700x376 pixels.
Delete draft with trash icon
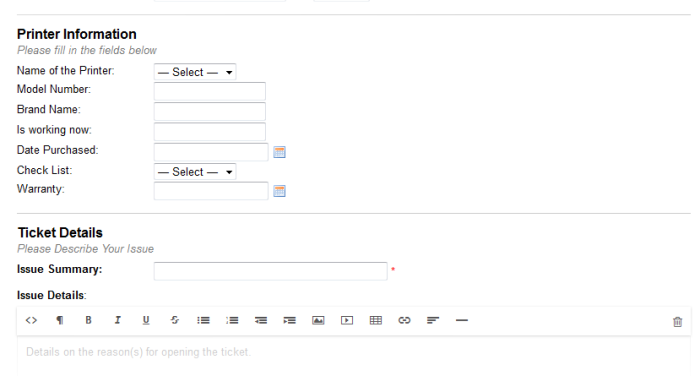tap(678, 322)
